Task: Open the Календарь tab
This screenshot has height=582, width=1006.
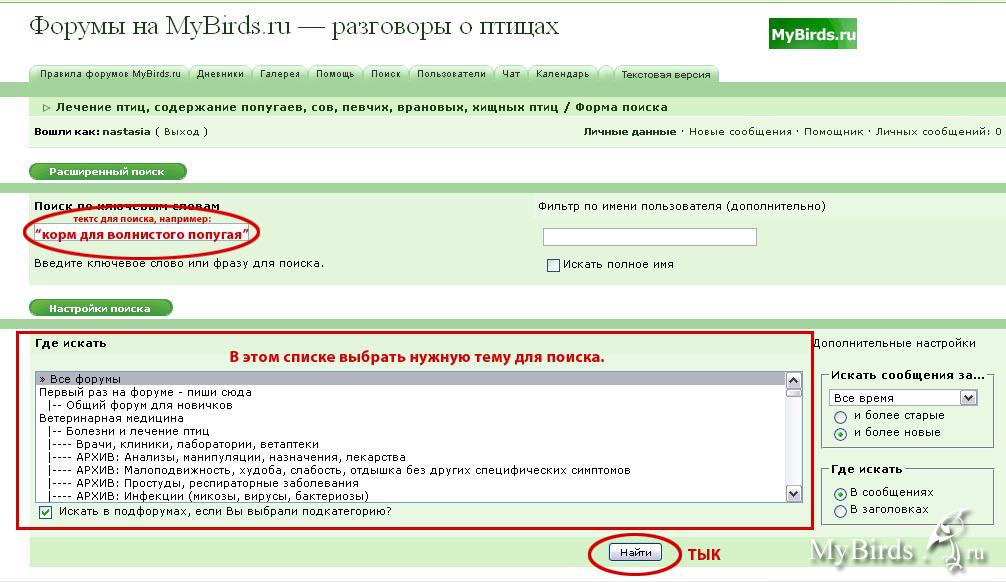Action: [562, 74]
